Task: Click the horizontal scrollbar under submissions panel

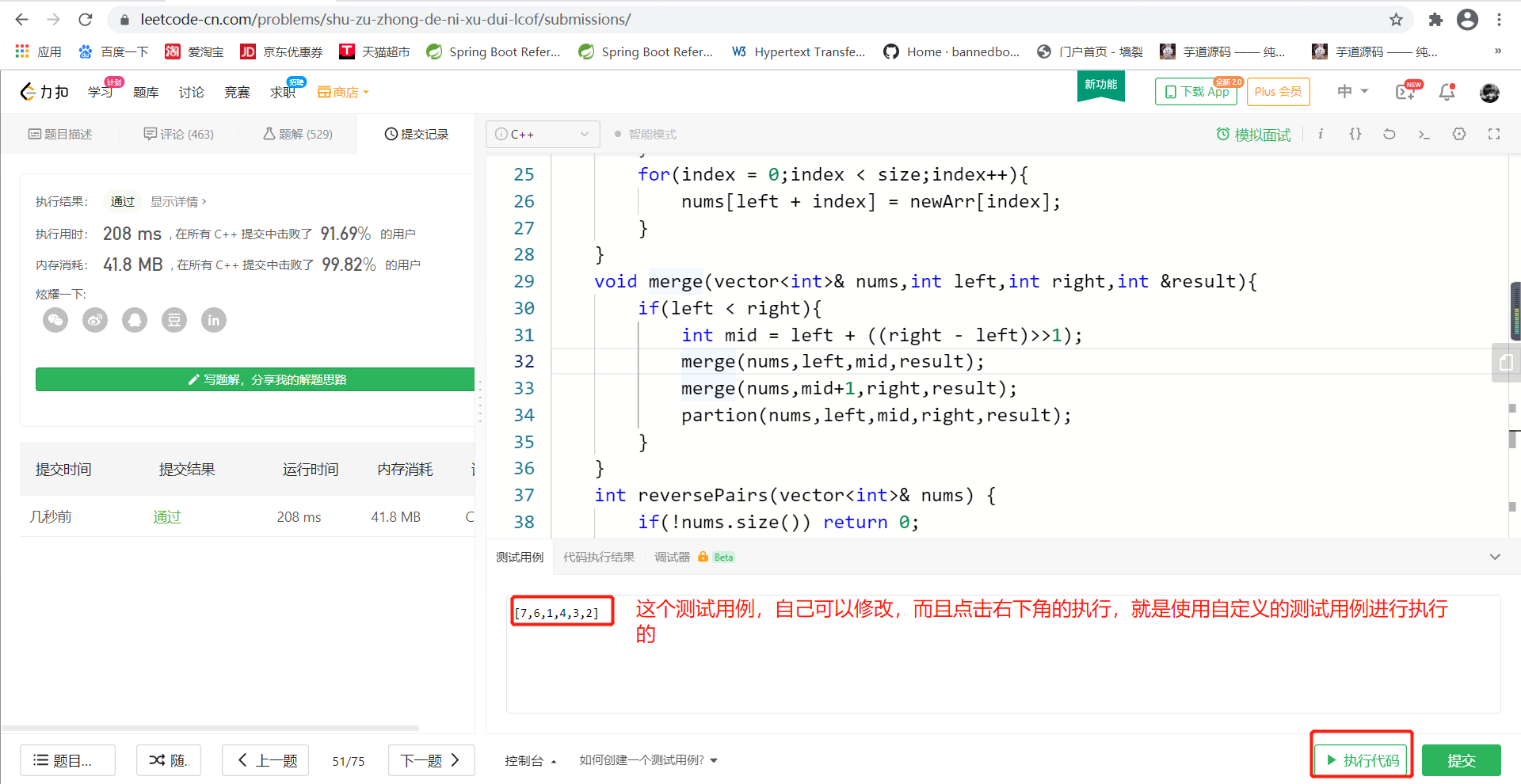Action: click(x=210, y=728)
